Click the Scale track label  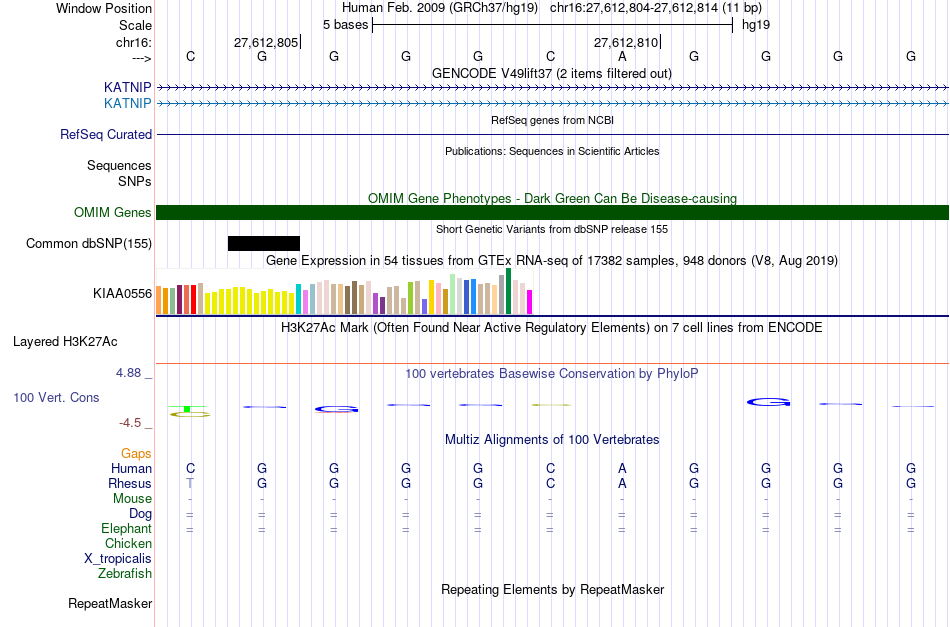tap(135, 25)
